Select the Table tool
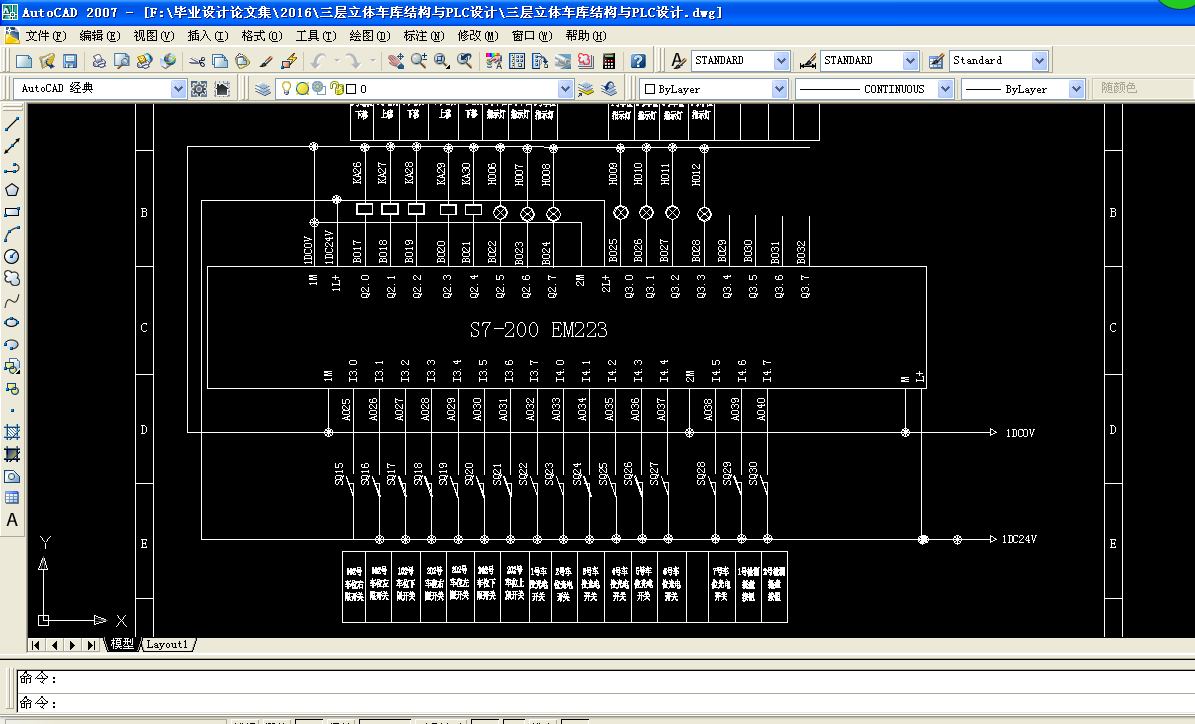The height and width of the screenshot is (724, 1195). point(12,498)
